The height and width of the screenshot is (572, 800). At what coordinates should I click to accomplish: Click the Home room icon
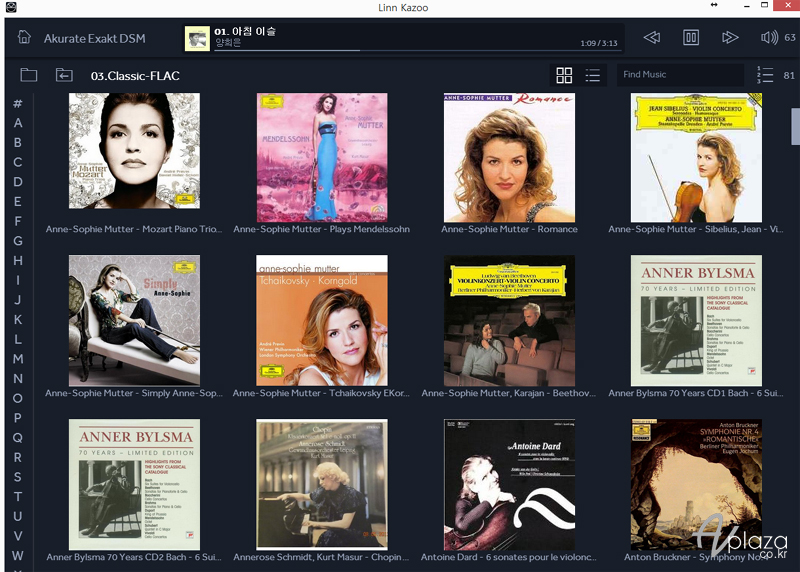click(x=24, y=38)
